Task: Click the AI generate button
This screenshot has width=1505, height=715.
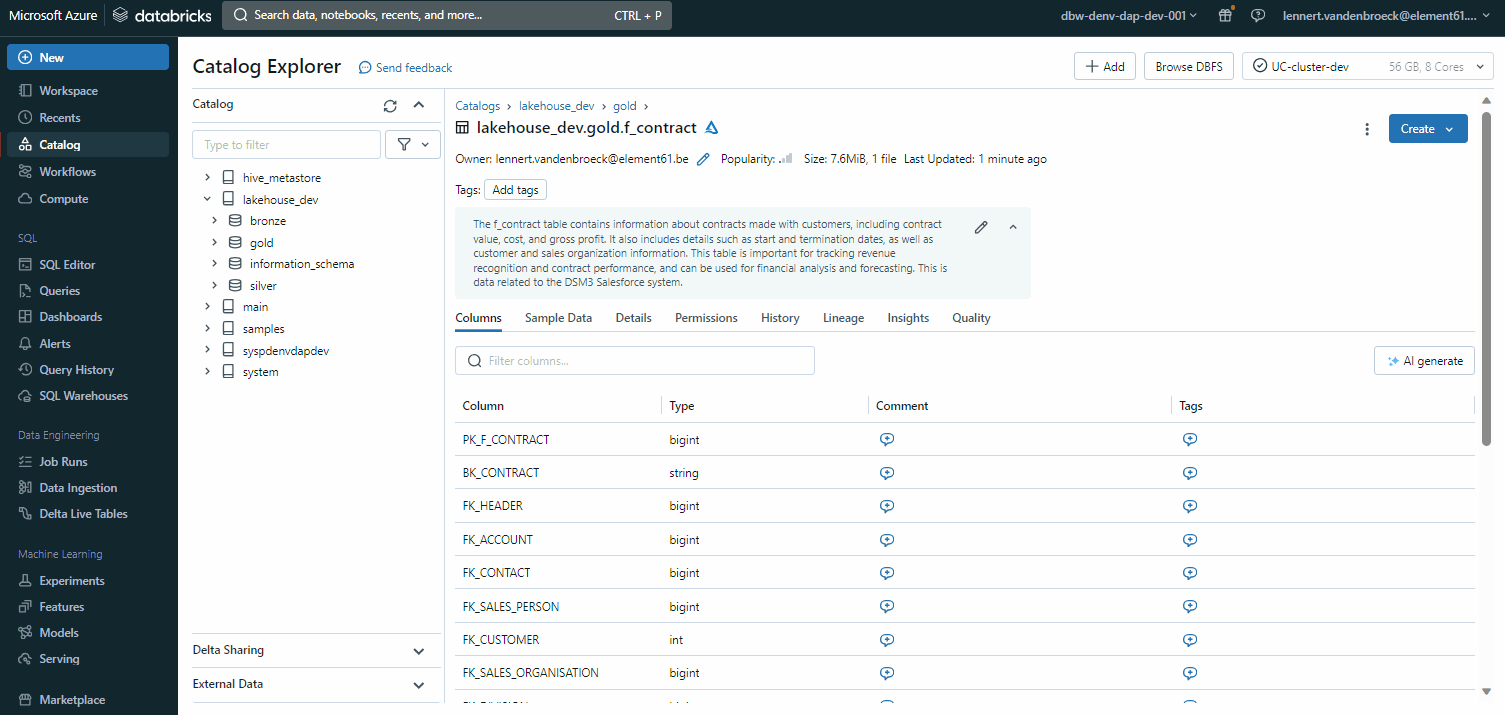Action: (1424, 361)
